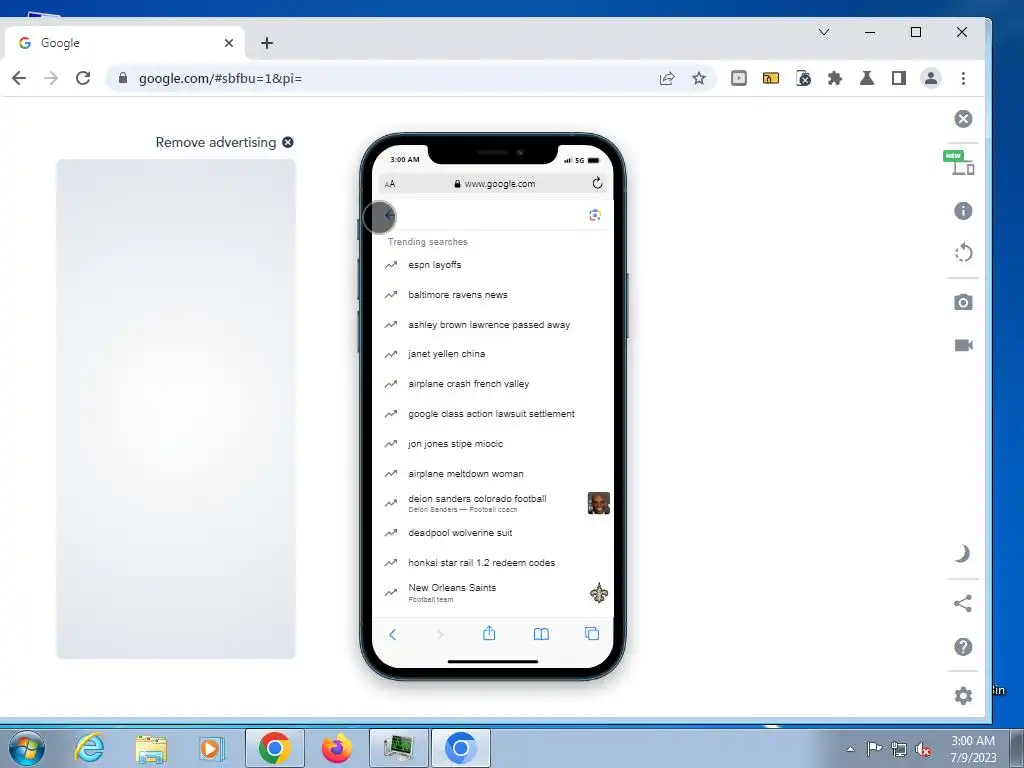
Task: Click the muted volume tray icon
Action: pyautogui.click(x=923, y=749)
